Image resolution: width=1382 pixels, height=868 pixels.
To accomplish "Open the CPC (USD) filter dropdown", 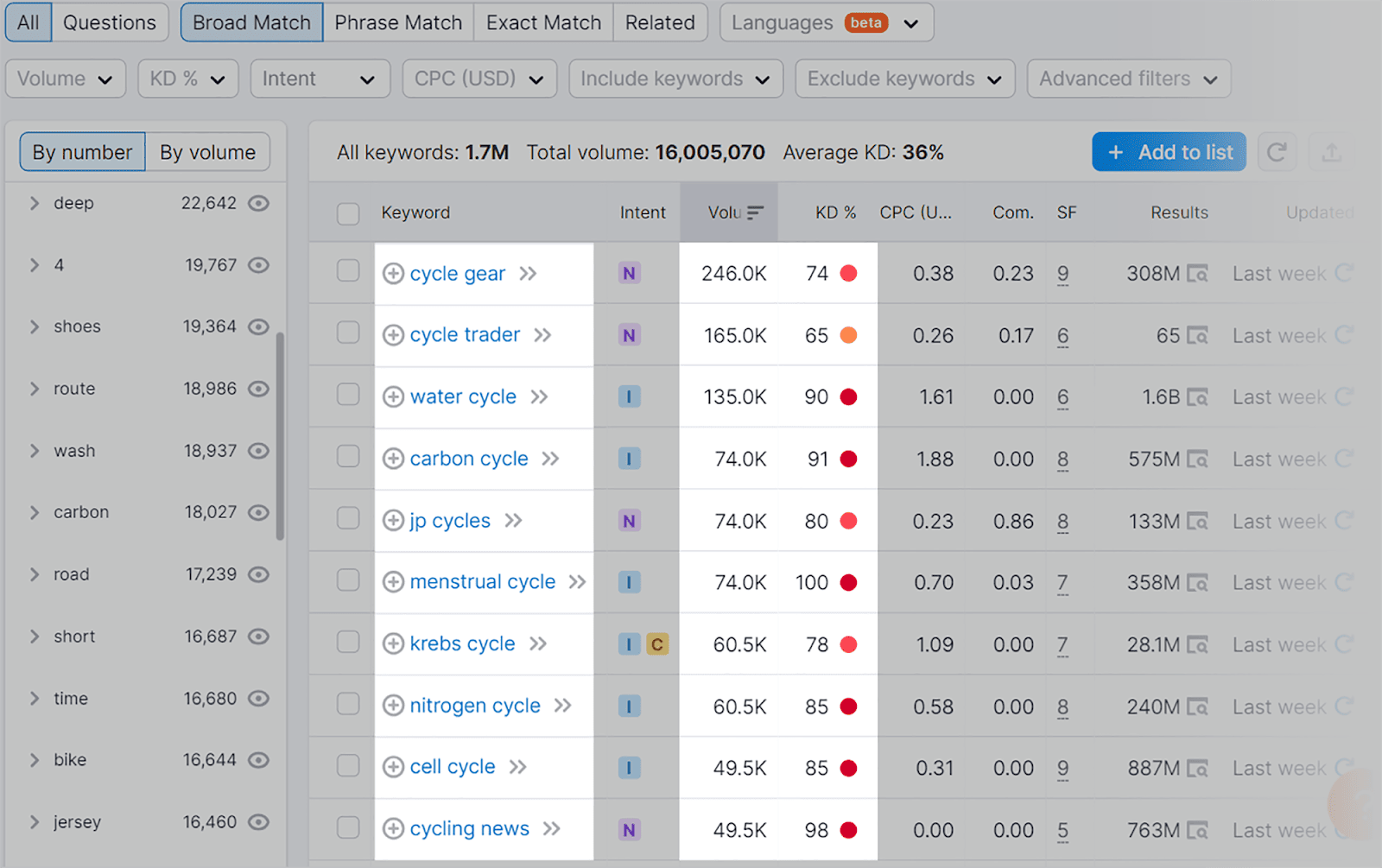I will (479, 79).
